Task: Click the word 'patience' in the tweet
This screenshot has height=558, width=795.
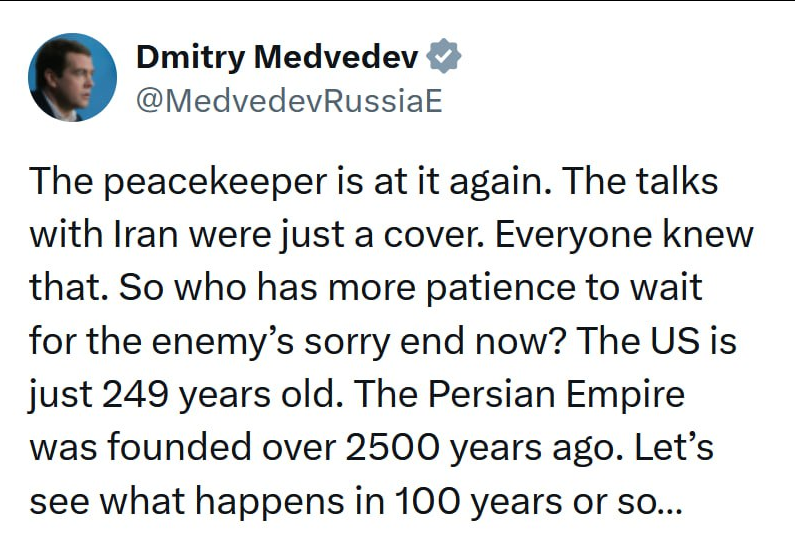Action: point(476,288)
